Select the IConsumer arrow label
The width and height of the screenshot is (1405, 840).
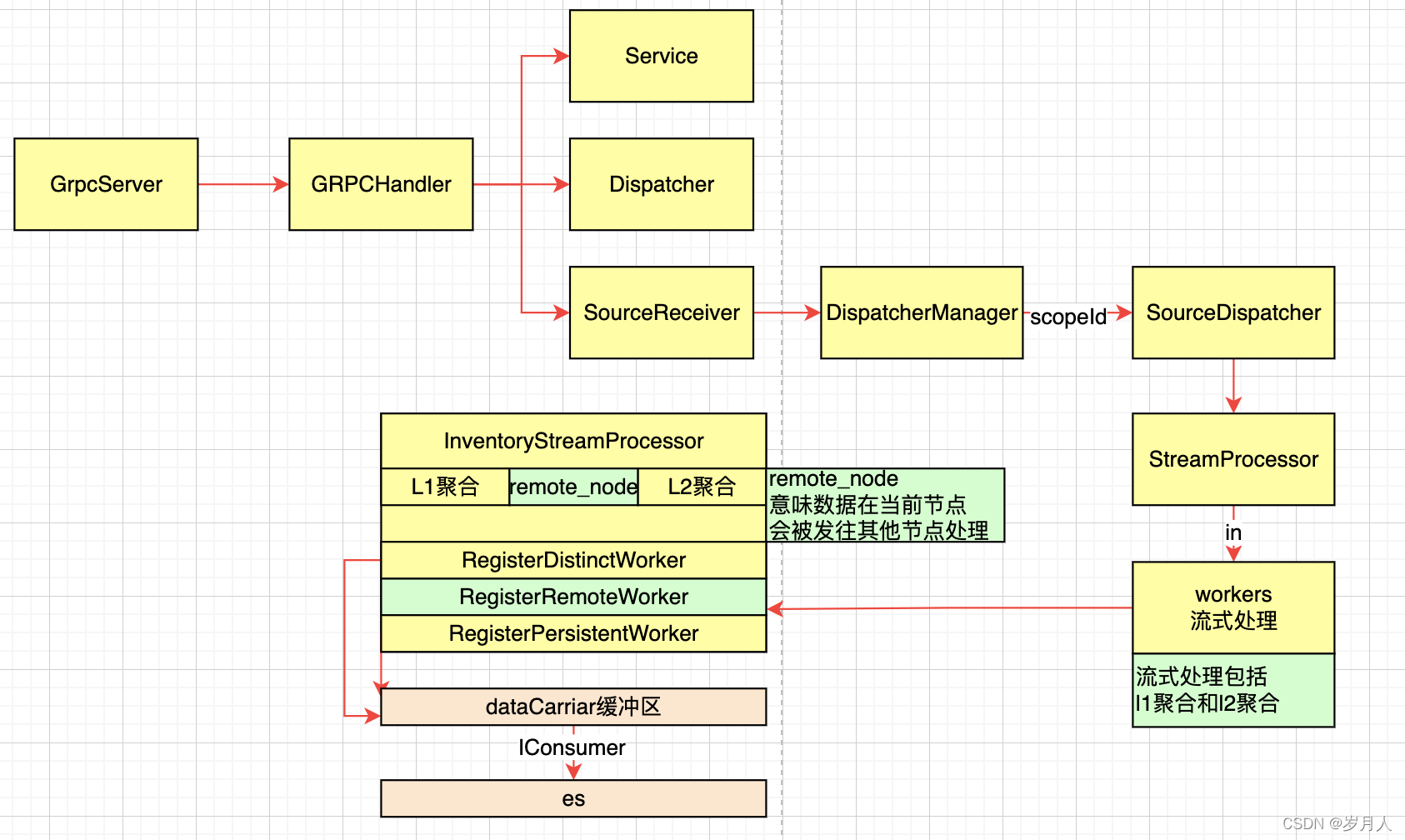pyautogui.click(x=572, y=747)
